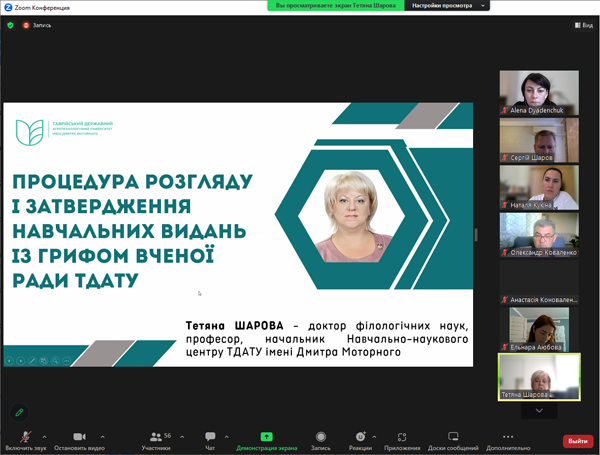This screenshot has width=600, height=455.
Task: Select Анастасія Коновален... participant tile
Action: click(539, 282)
